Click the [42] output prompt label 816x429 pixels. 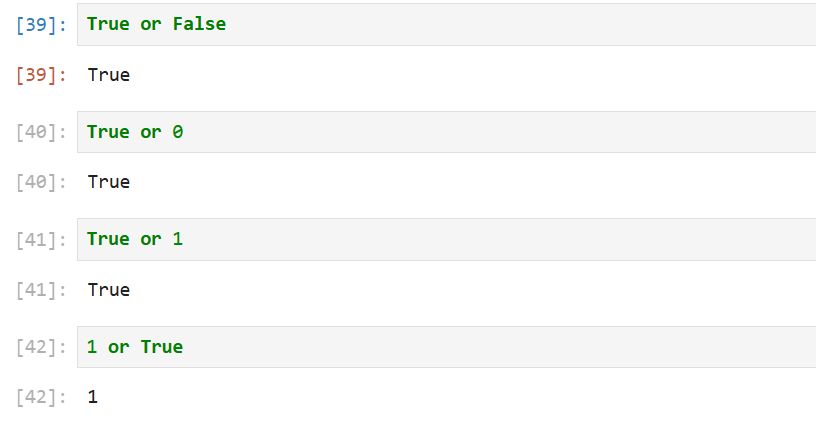point(41,397)
